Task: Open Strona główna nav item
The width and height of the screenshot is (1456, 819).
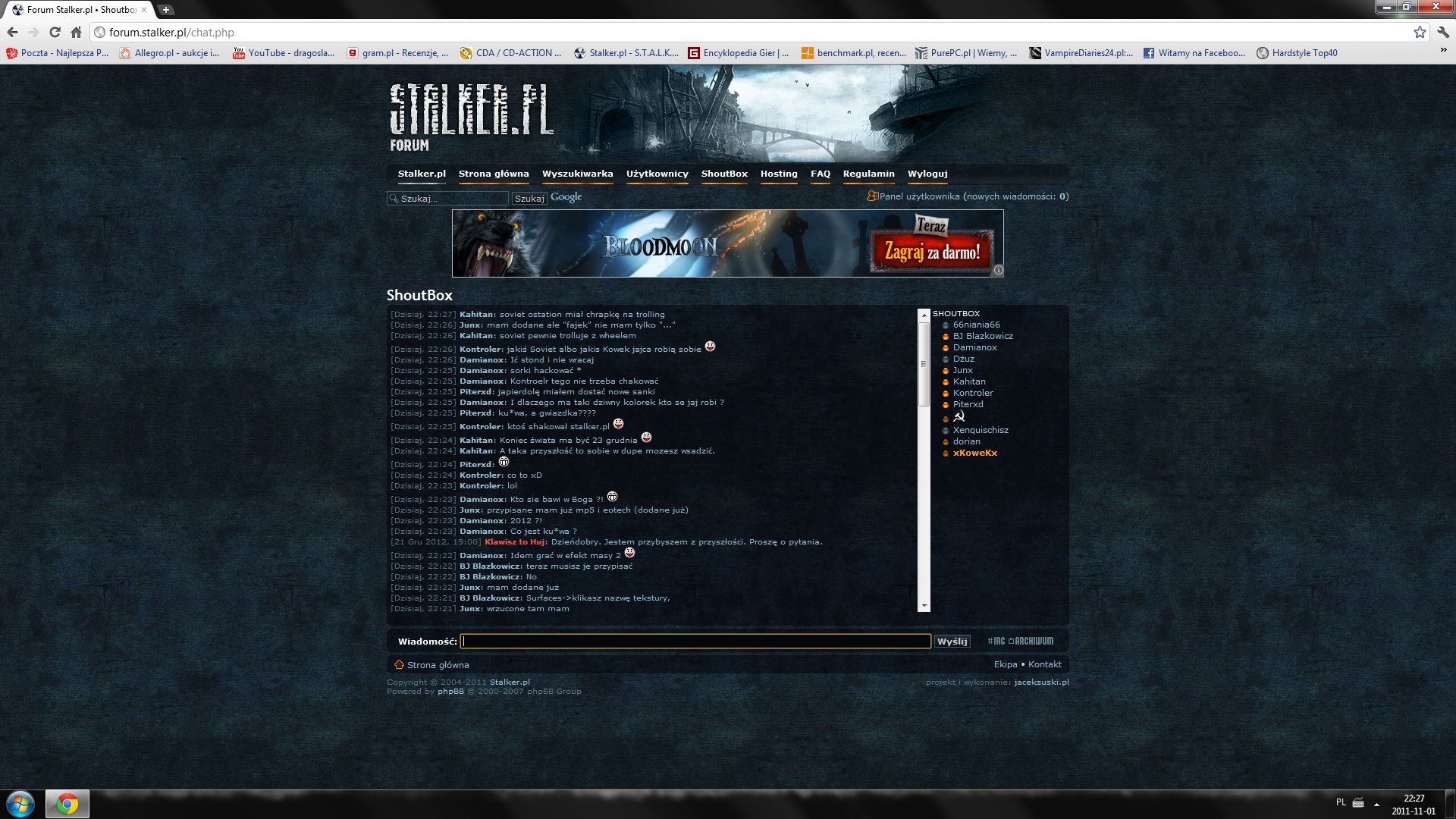Action: point(494,174)
